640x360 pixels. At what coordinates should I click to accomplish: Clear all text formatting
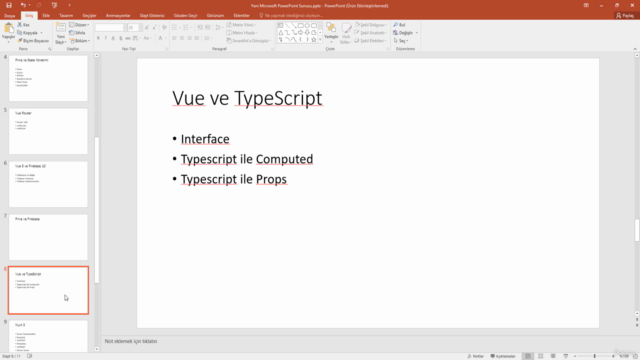tap(164, 27)
